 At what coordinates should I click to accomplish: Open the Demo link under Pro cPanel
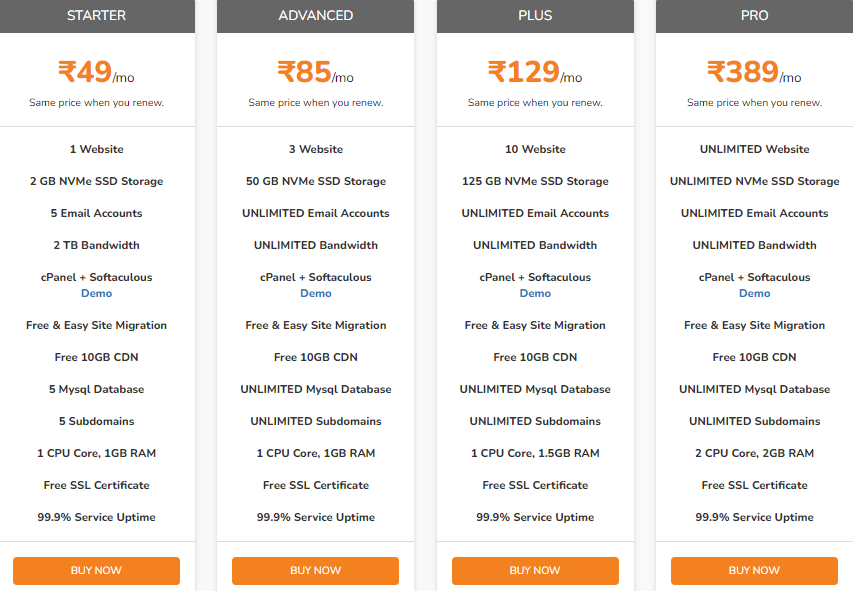tap(755, 293)
